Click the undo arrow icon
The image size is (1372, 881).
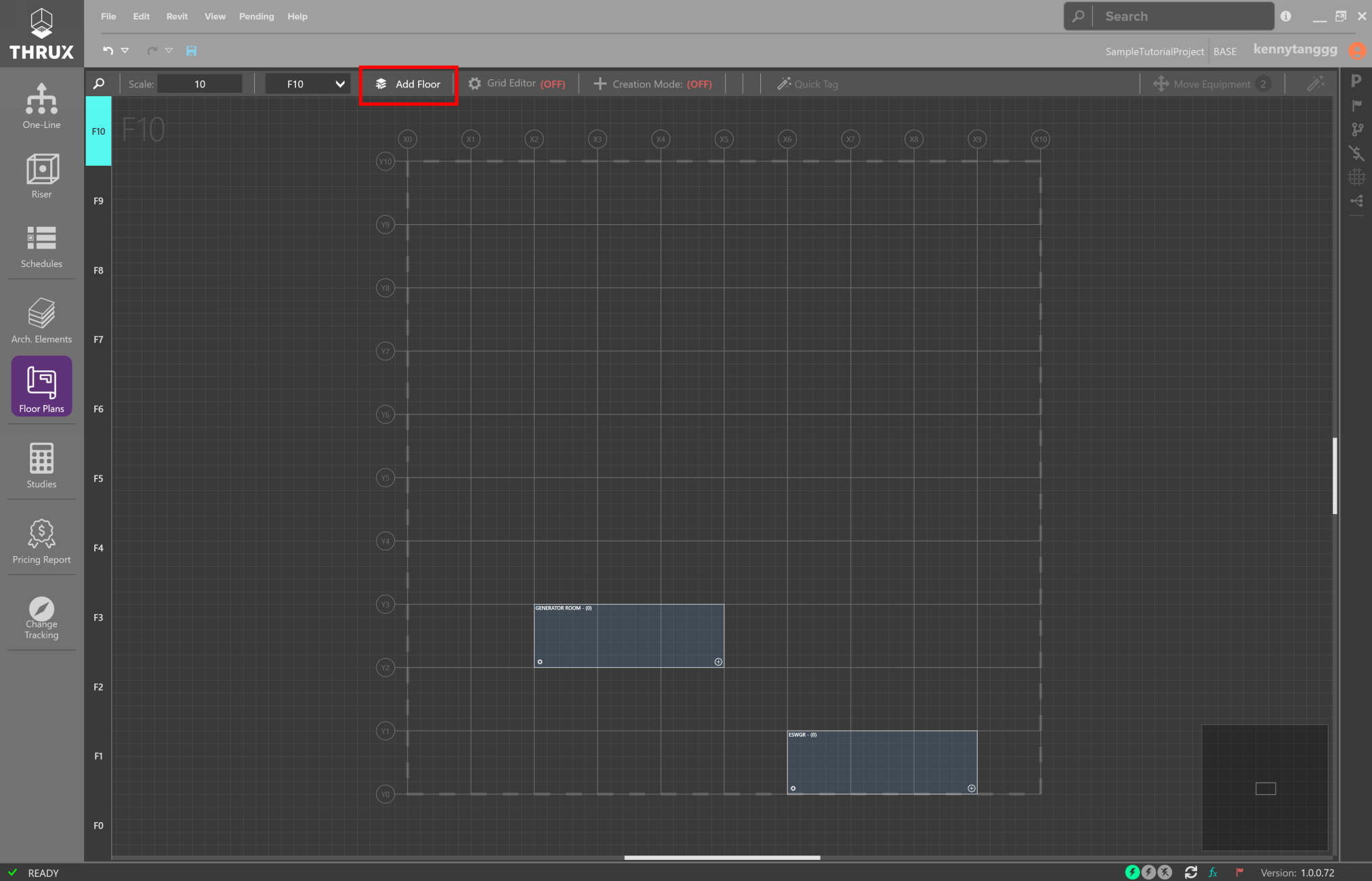(108, 51)
